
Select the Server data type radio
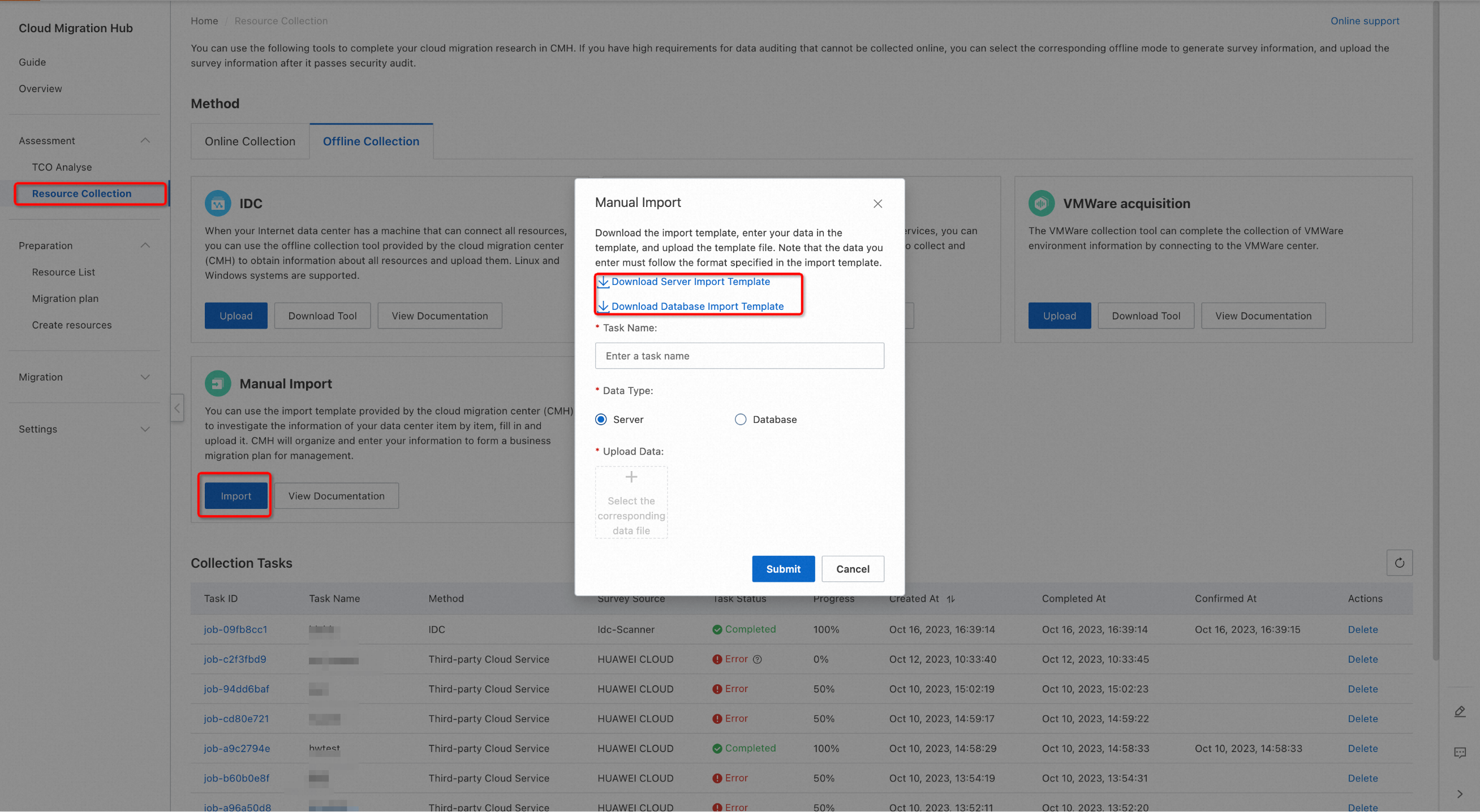(601, 420)
